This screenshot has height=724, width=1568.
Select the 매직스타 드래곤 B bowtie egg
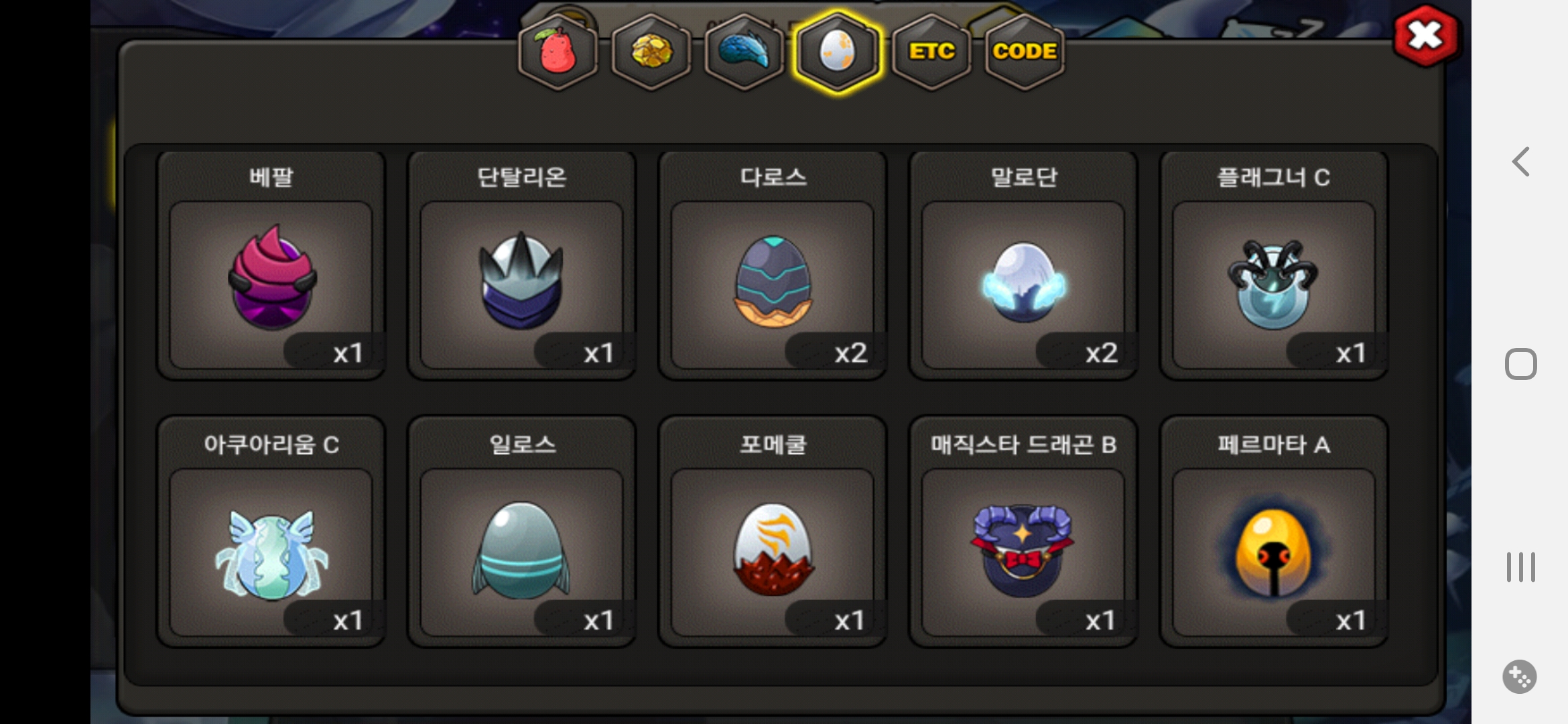click(1023, 532)
